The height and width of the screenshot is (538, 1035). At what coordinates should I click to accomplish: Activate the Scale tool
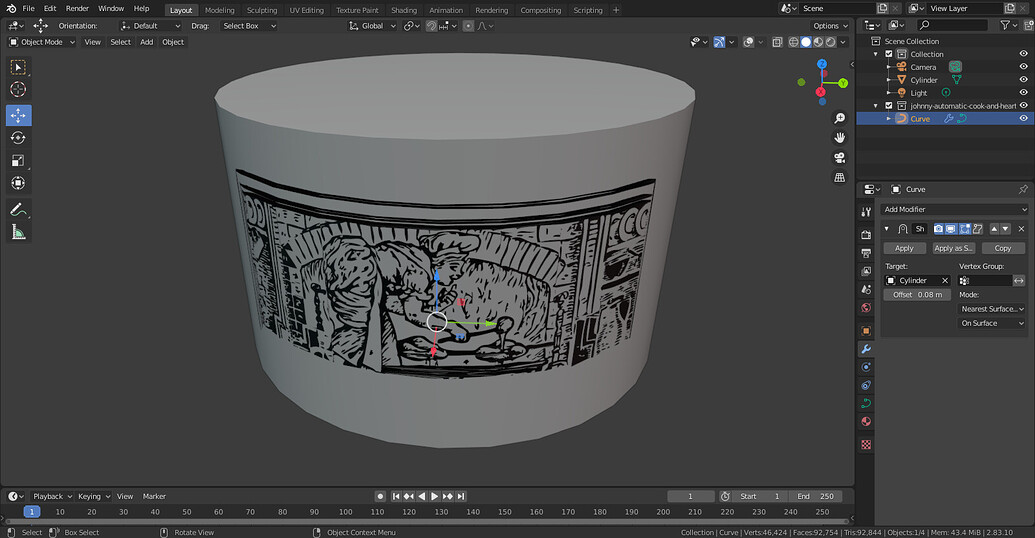(x=18, y=160)
